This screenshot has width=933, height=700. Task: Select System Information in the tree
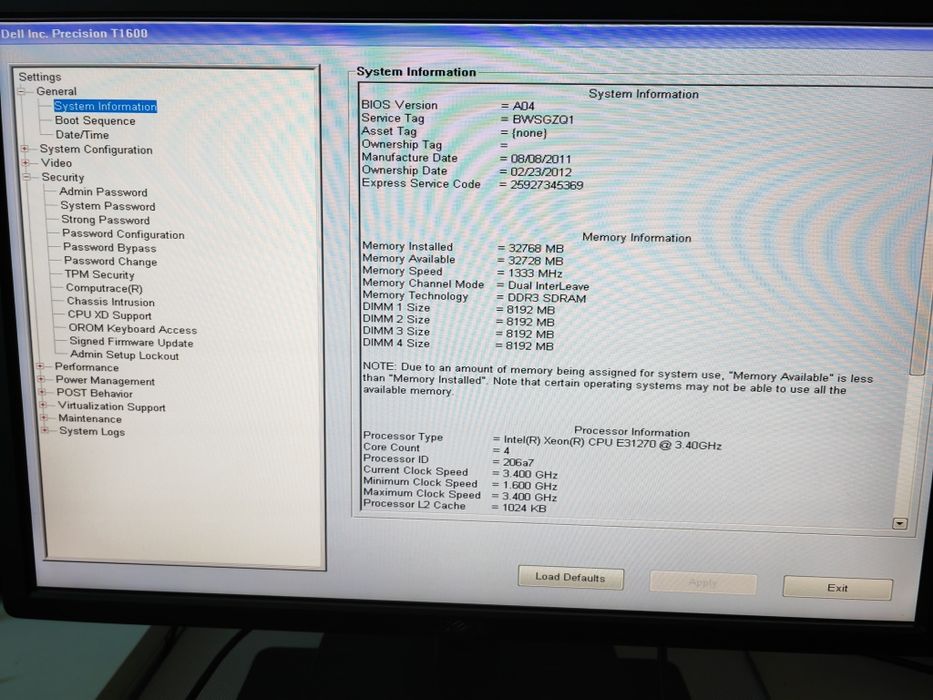point(105,106)
